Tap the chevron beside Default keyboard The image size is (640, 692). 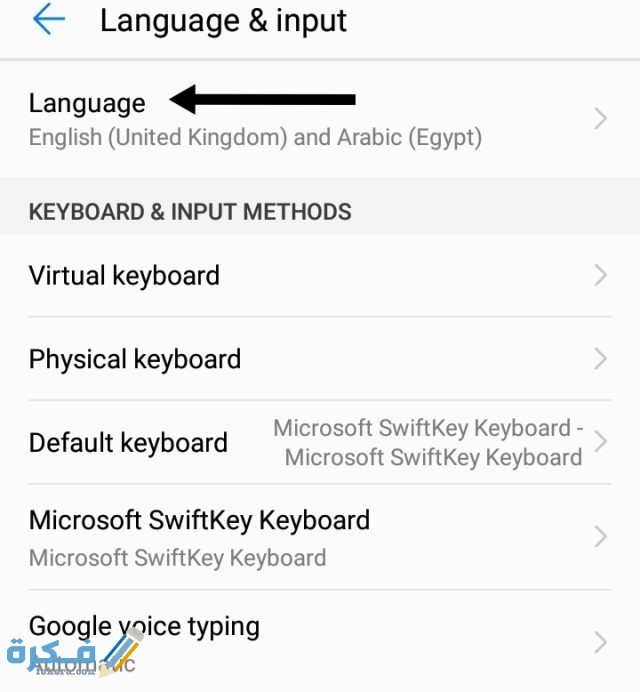pyautogui.click(x=600, y=442)
